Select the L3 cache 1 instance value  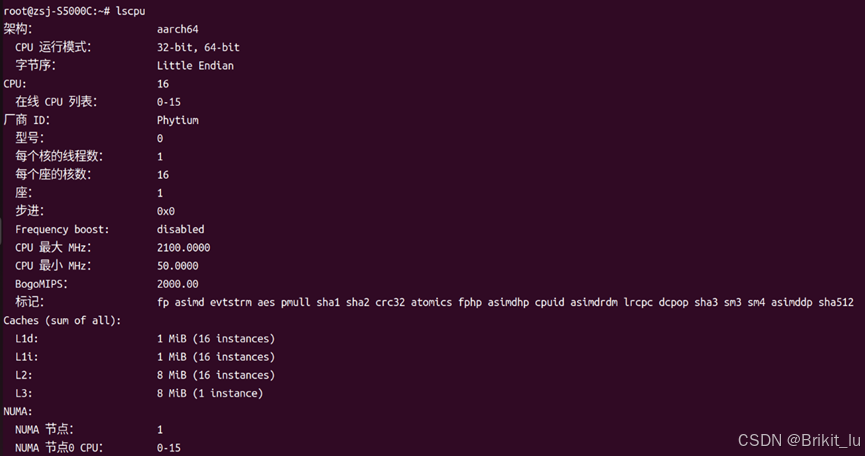point(210,393)
